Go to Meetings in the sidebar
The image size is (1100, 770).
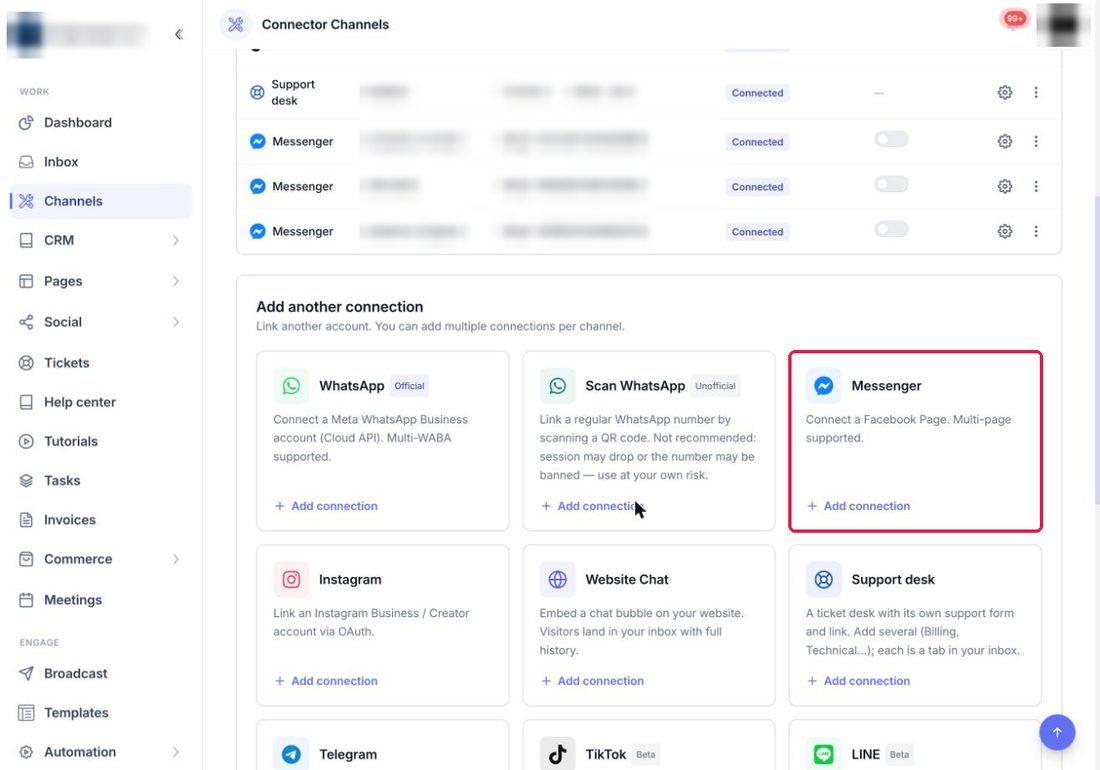coord(73,600)
